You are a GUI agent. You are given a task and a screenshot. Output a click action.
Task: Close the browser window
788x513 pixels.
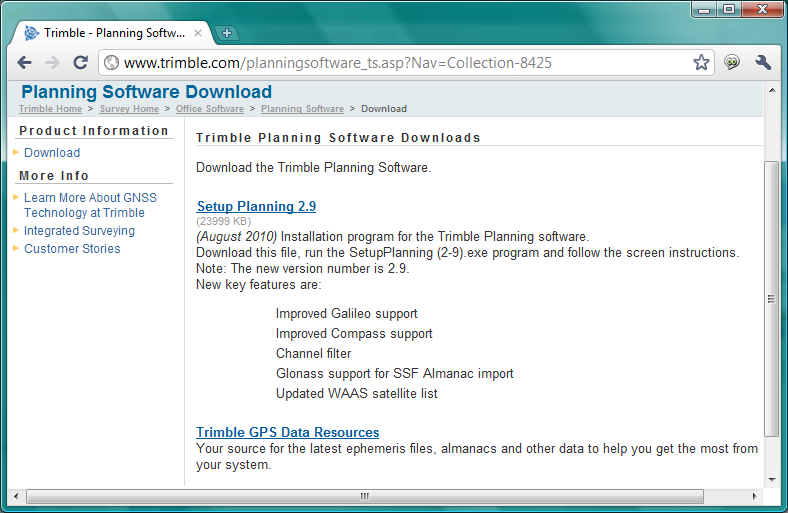[x=762, y=10]
